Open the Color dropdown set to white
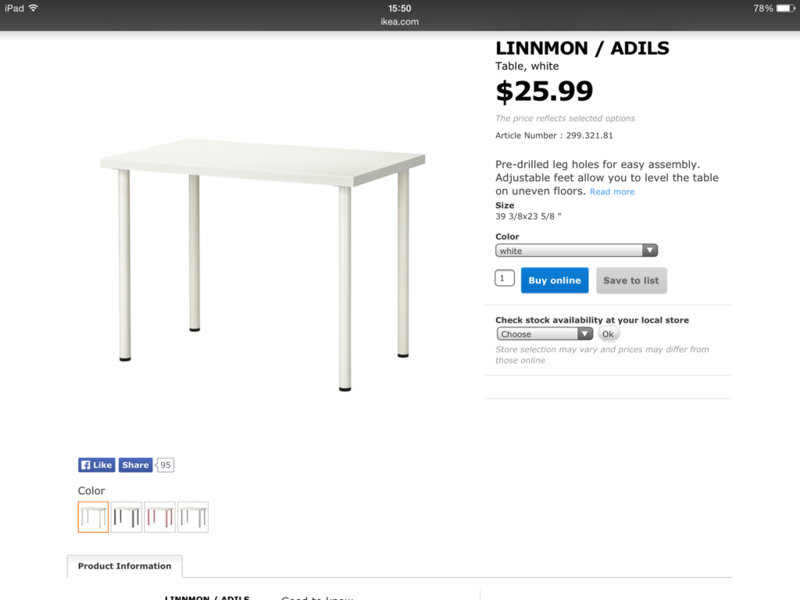Image resolution: width=800 pixels, height=600 pixels. [576, 251]
